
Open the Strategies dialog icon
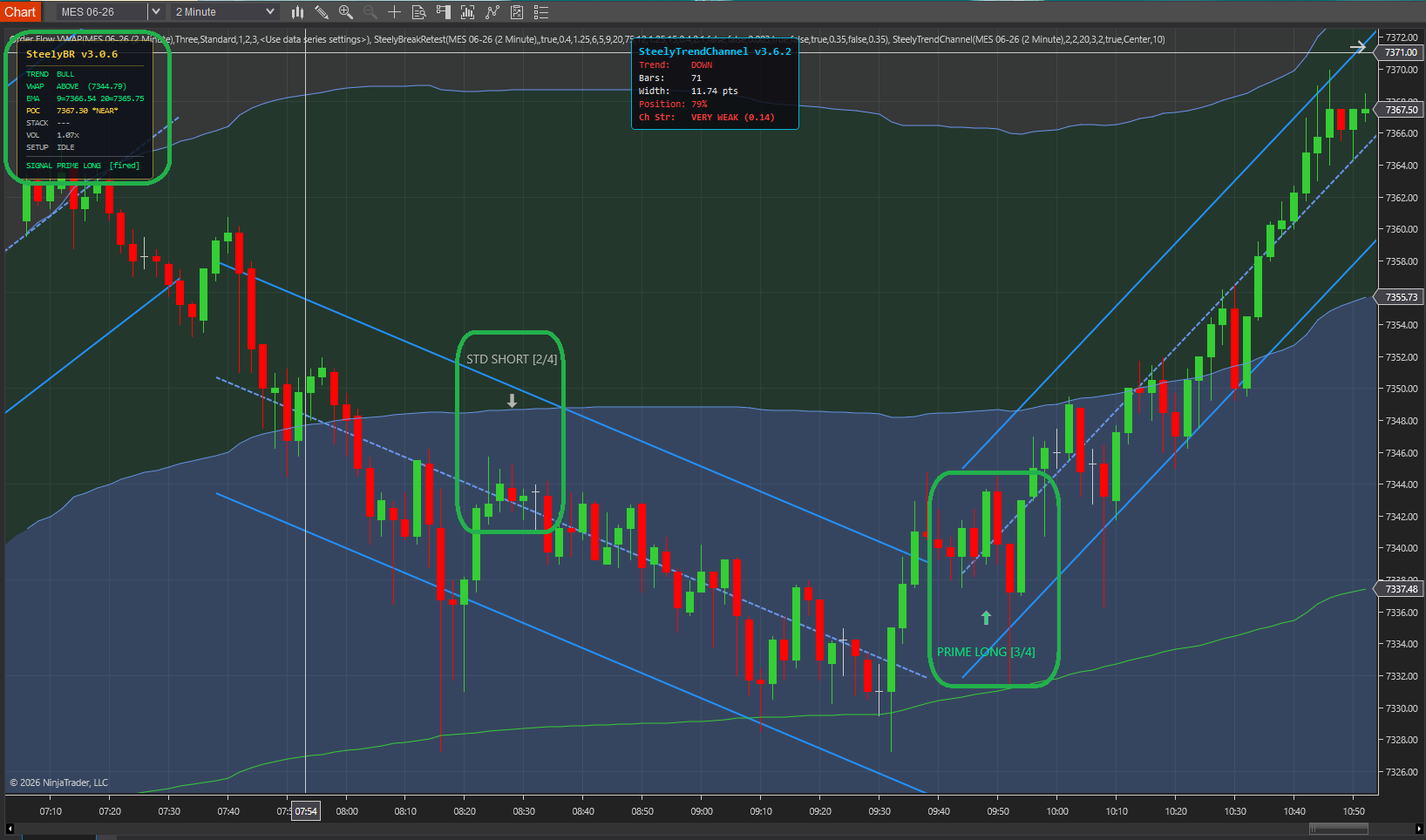pos(517,12)
